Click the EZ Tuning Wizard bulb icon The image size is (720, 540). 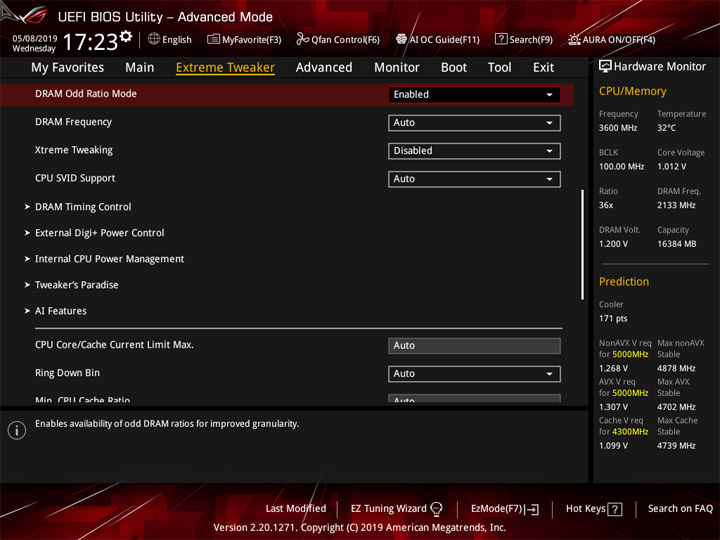click(436, 508)
